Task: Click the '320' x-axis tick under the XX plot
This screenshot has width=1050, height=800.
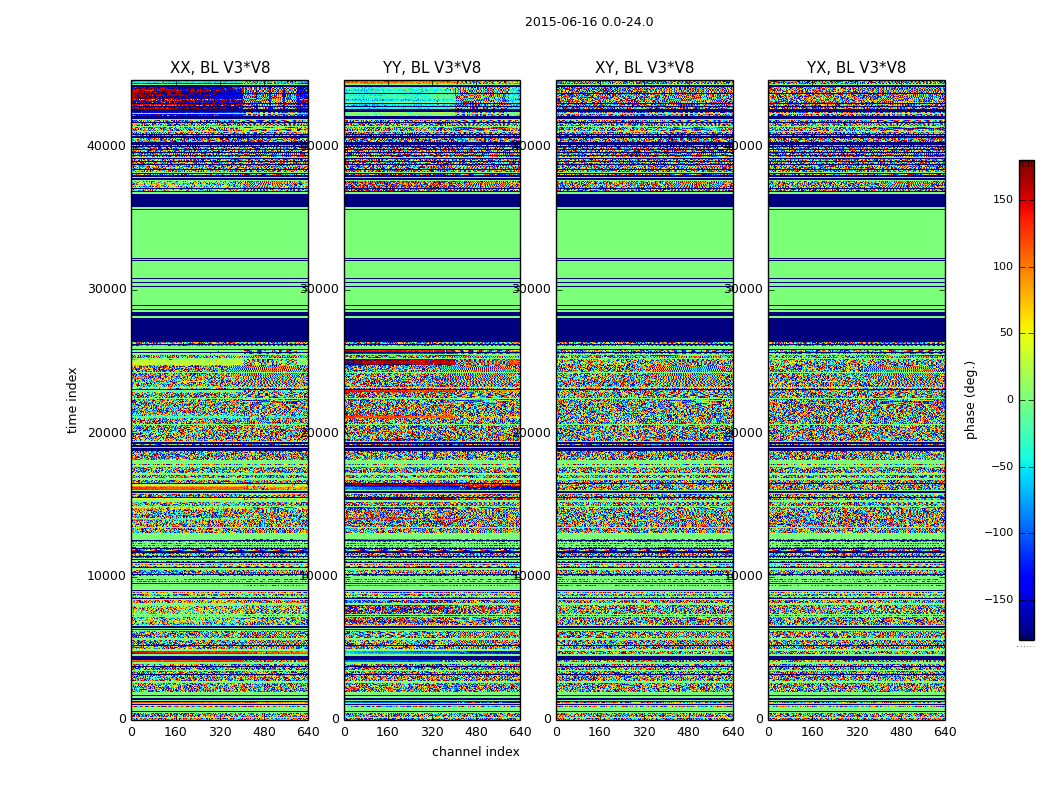Action: (219, 732)
